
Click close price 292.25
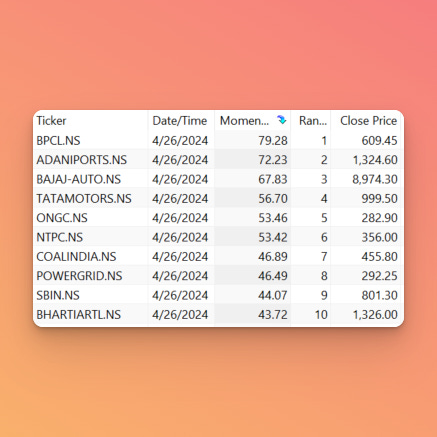380,276
